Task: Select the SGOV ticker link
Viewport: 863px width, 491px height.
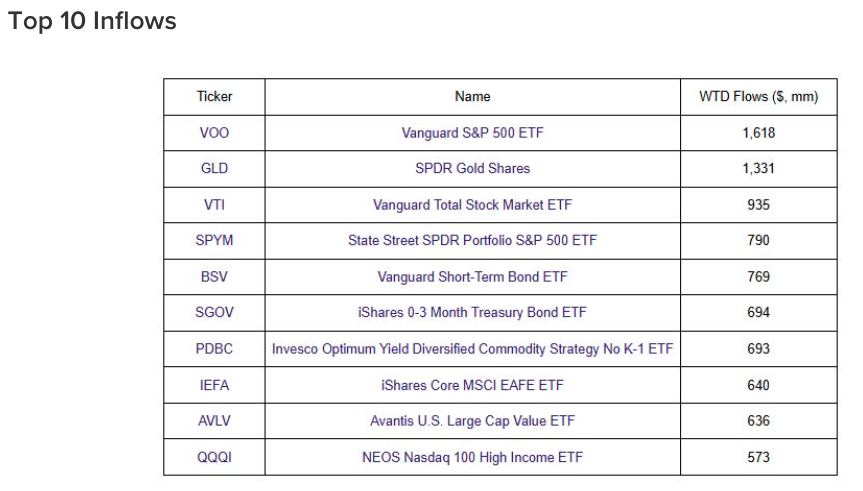Action: tap(214, 313)
